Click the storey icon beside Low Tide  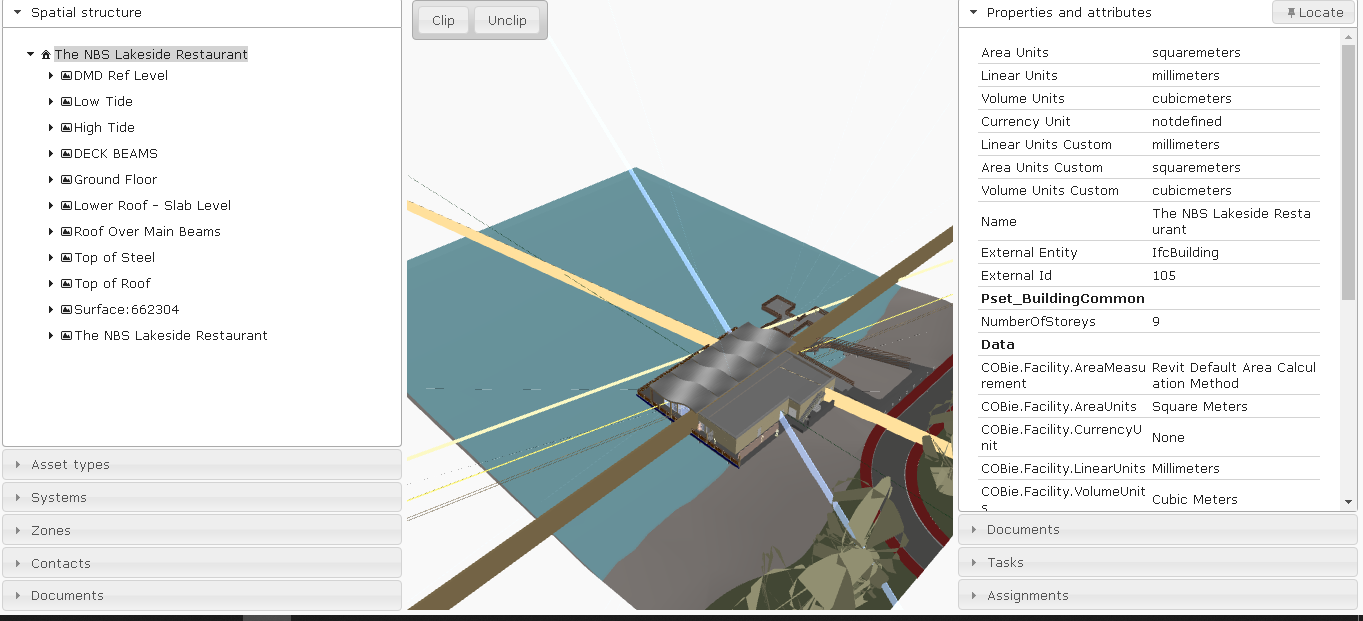click(65, 101)
